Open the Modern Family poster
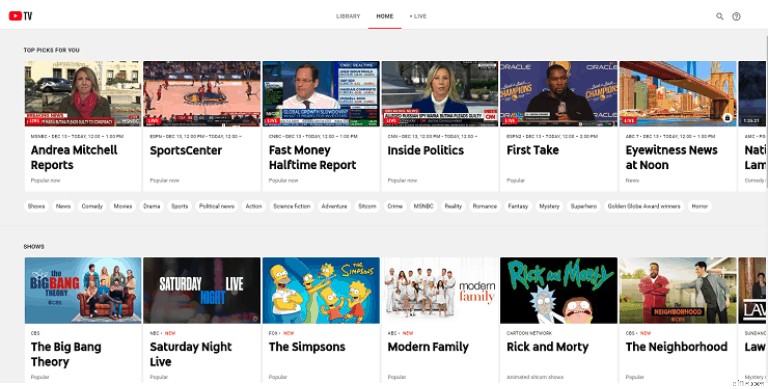This screenshot has height=389, width=778. pos(440,290)
